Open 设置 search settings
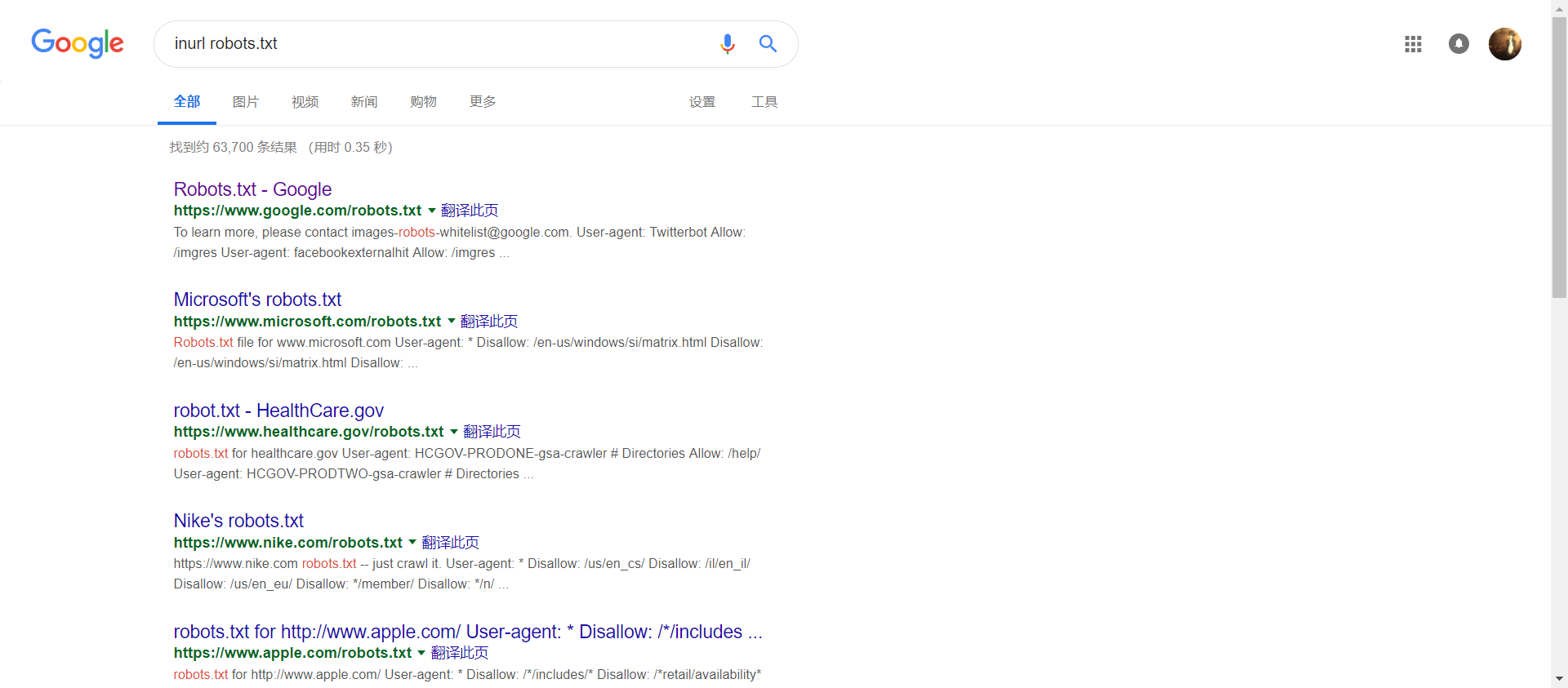This screenshot has width=1568, height=688. tap(702, 101)
